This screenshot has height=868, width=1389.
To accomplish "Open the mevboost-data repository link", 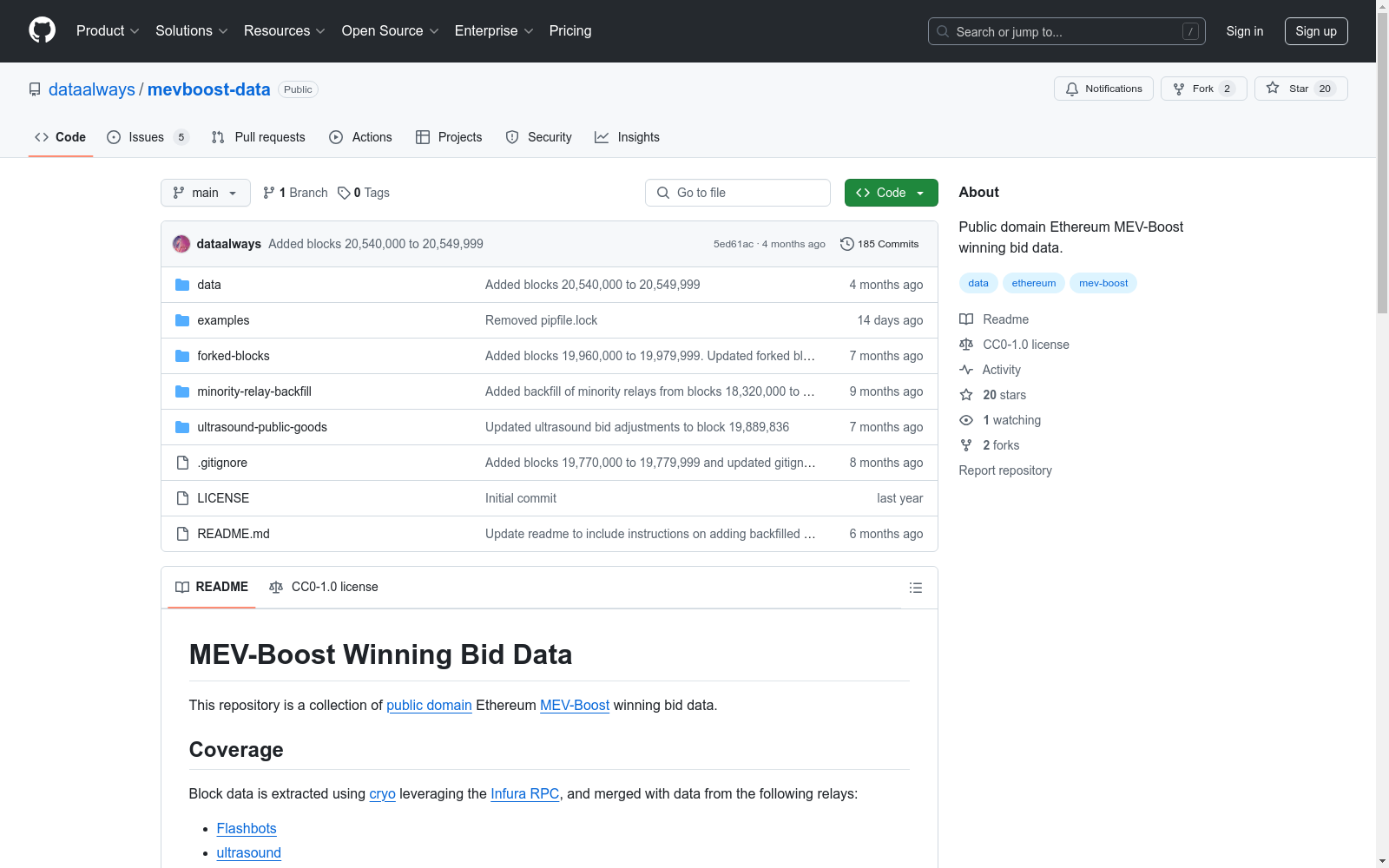I will point(208,89).
